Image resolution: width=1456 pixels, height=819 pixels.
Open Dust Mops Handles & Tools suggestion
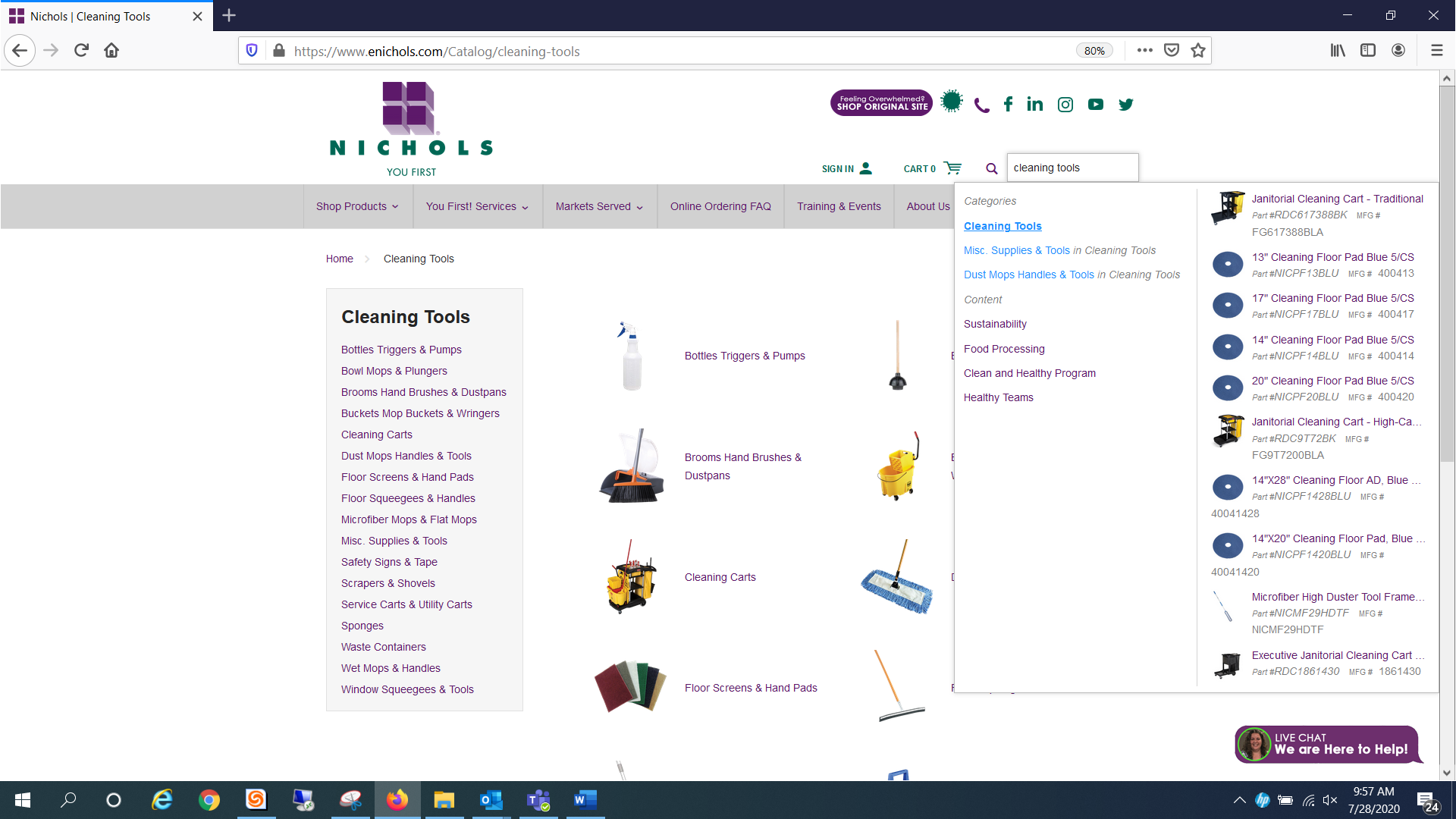pyautogui.click(x=1072, y=275)
